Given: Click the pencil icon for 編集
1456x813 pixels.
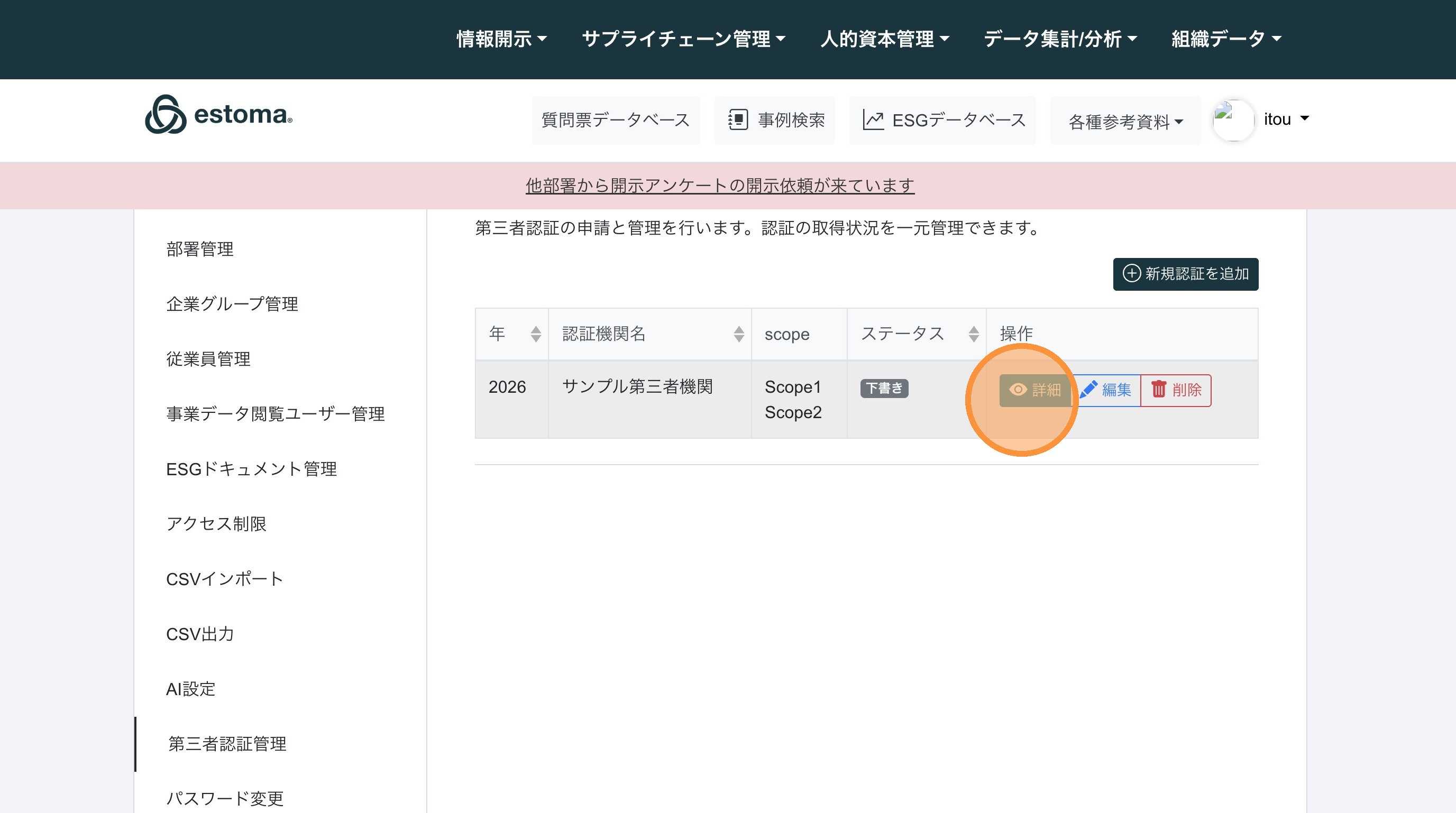Looking at the screenshot, I should coord(1088,389).
